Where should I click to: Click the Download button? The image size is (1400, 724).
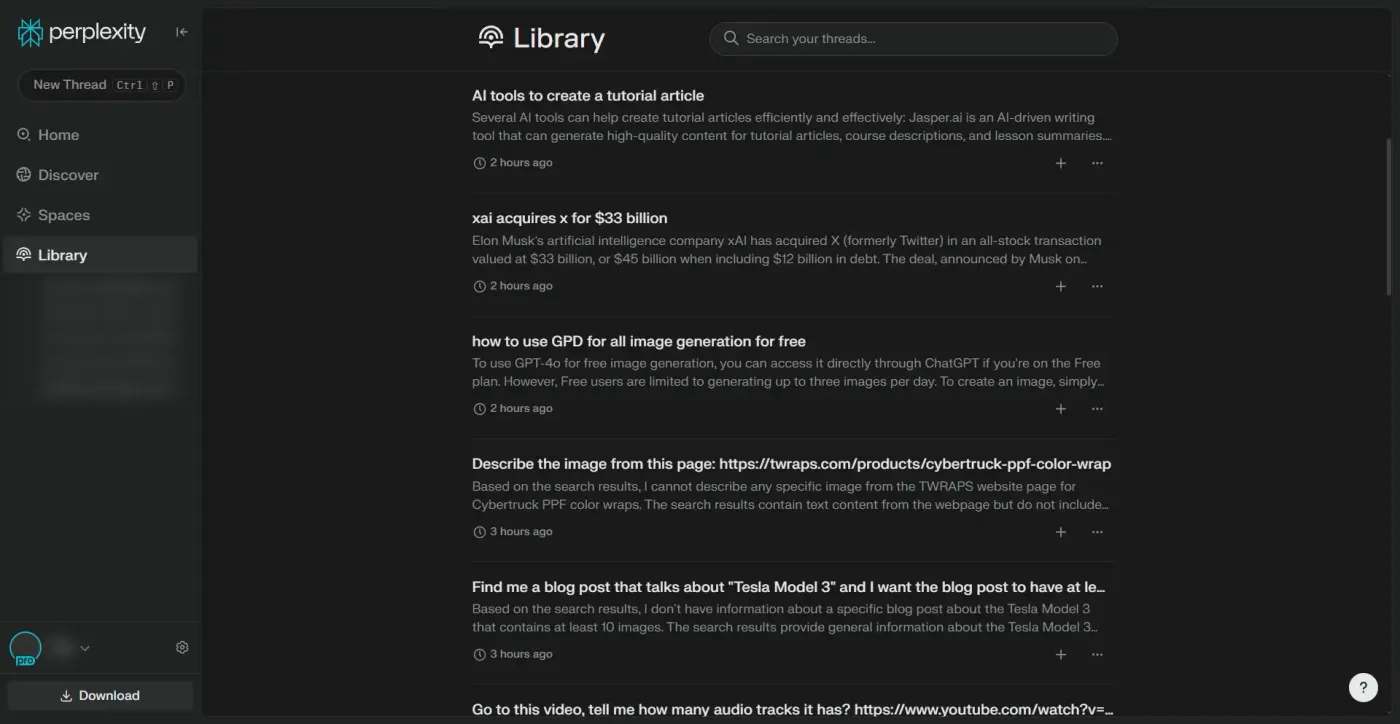pos(100,696)
